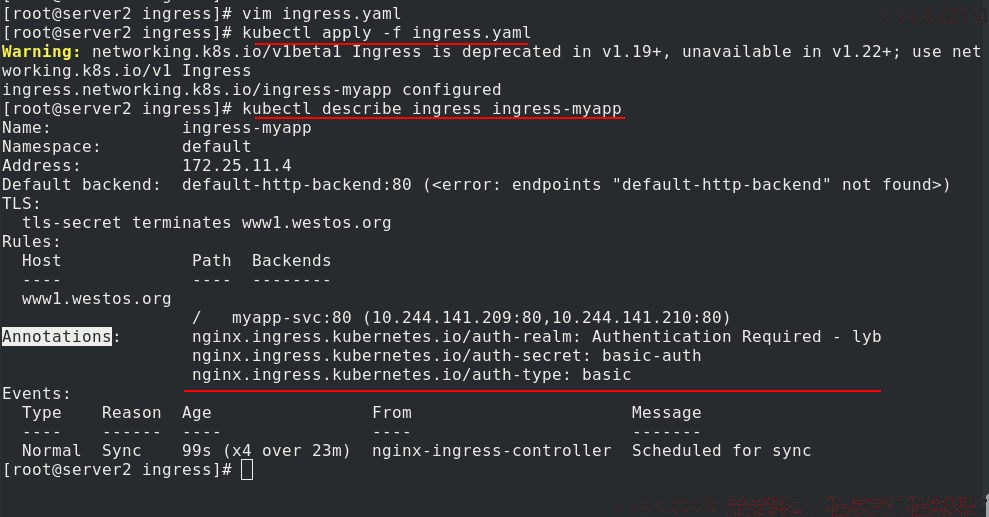Click the Scheduled for sync message
This screenshot has height=517, width=989.
click(722, 451)
